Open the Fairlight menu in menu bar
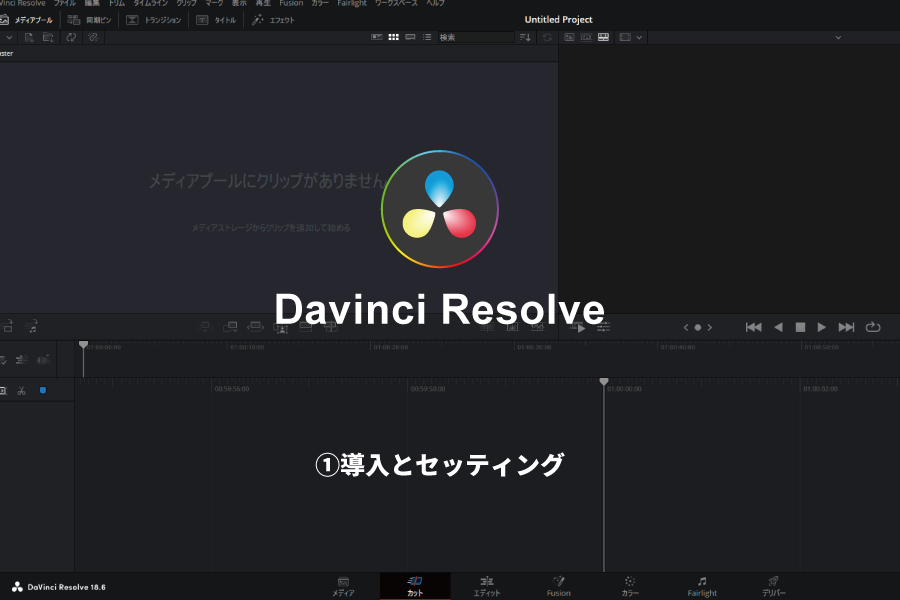The height and width of the screenshot is (600, 900). pyautogui.click(x=352, y=3)
